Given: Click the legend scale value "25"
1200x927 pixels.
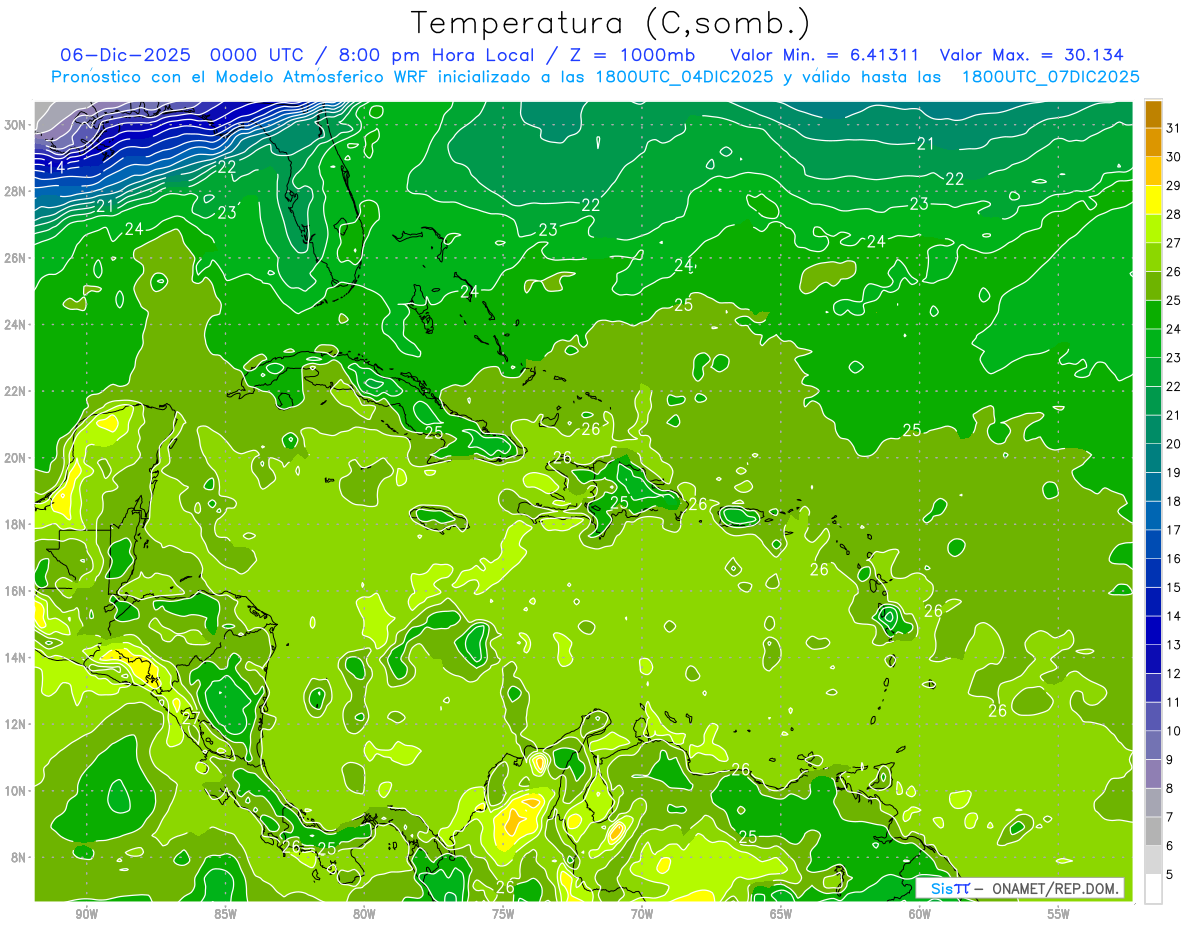Looking at the screenshot, I should [x=1174, y=300].
